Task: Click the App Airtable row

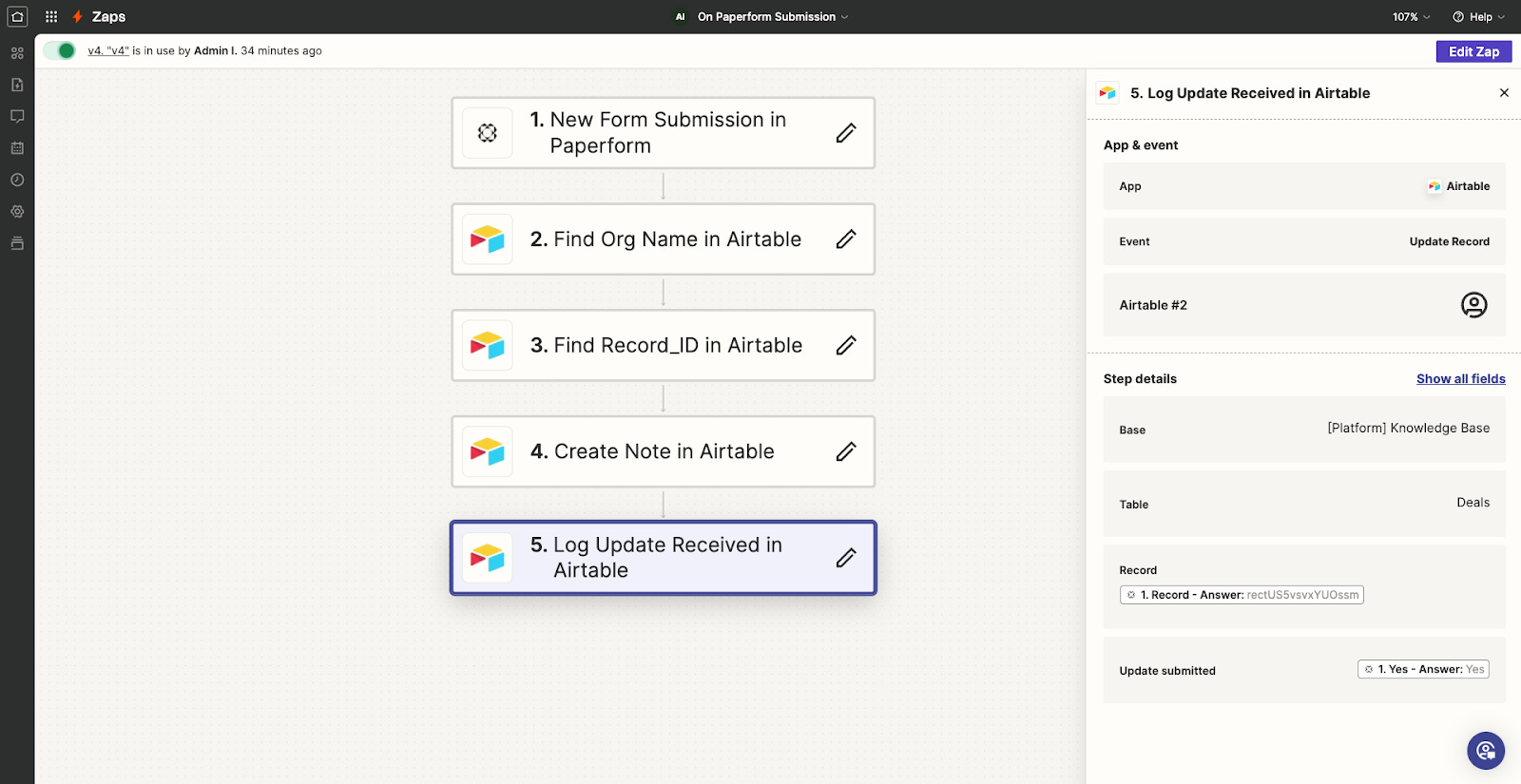Action: pos(1304,186)
